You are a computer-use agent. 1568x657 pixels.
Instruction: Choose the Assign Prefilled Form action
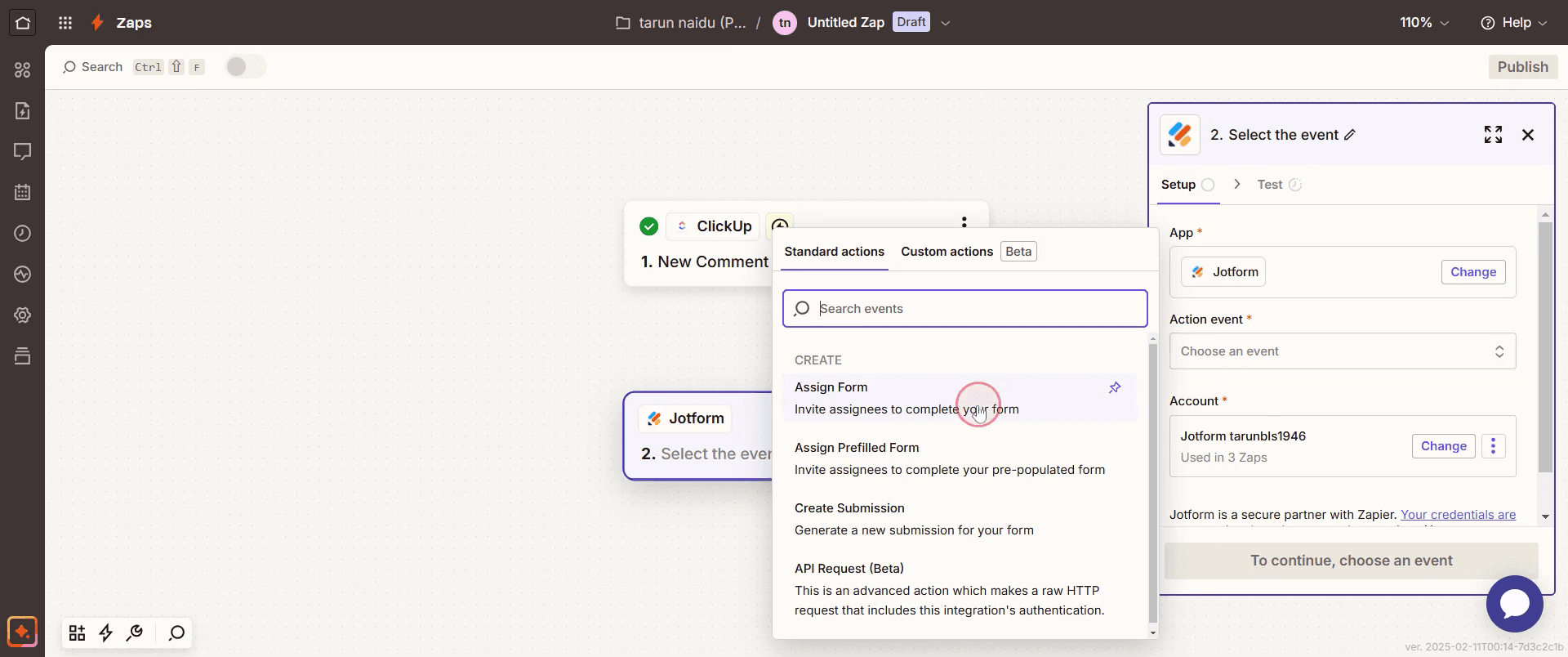tap(960, 458)
